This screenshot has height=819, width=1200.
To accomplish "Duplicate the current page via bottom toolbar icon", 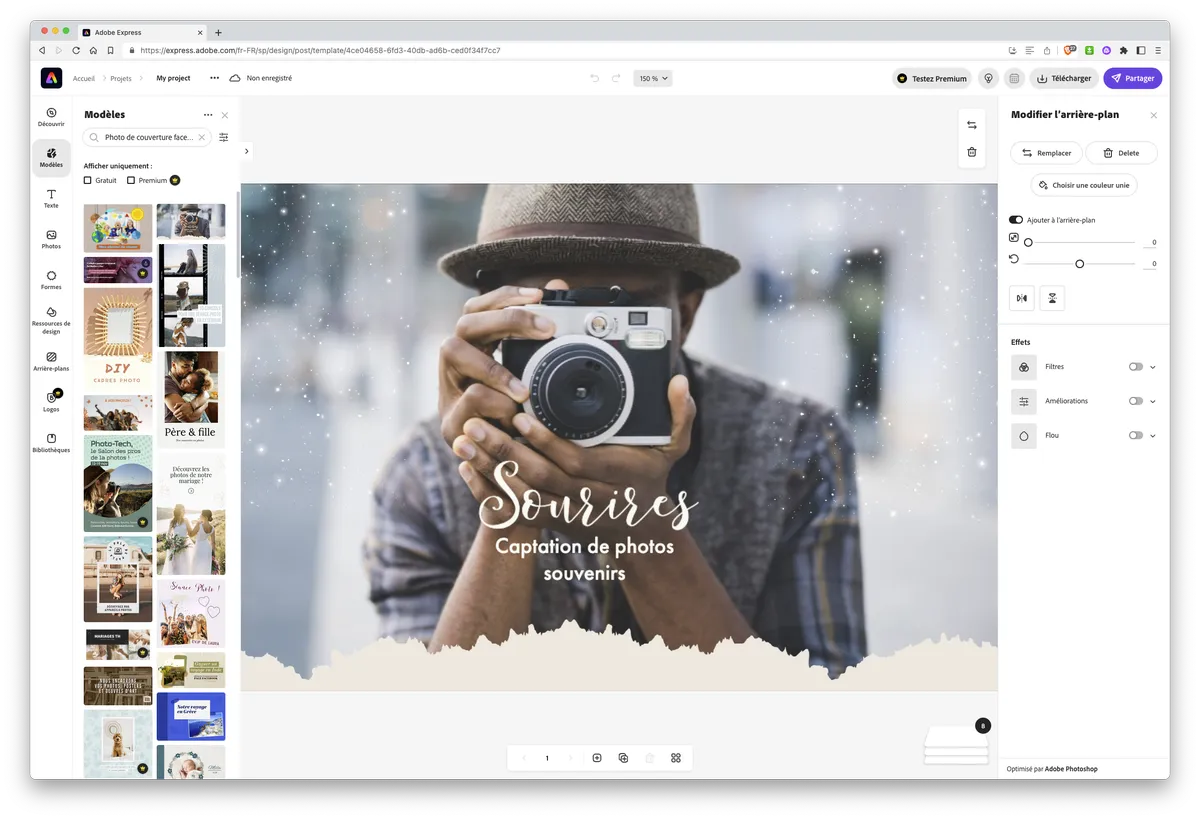I will pyautogui.click(x=623, y=758).
